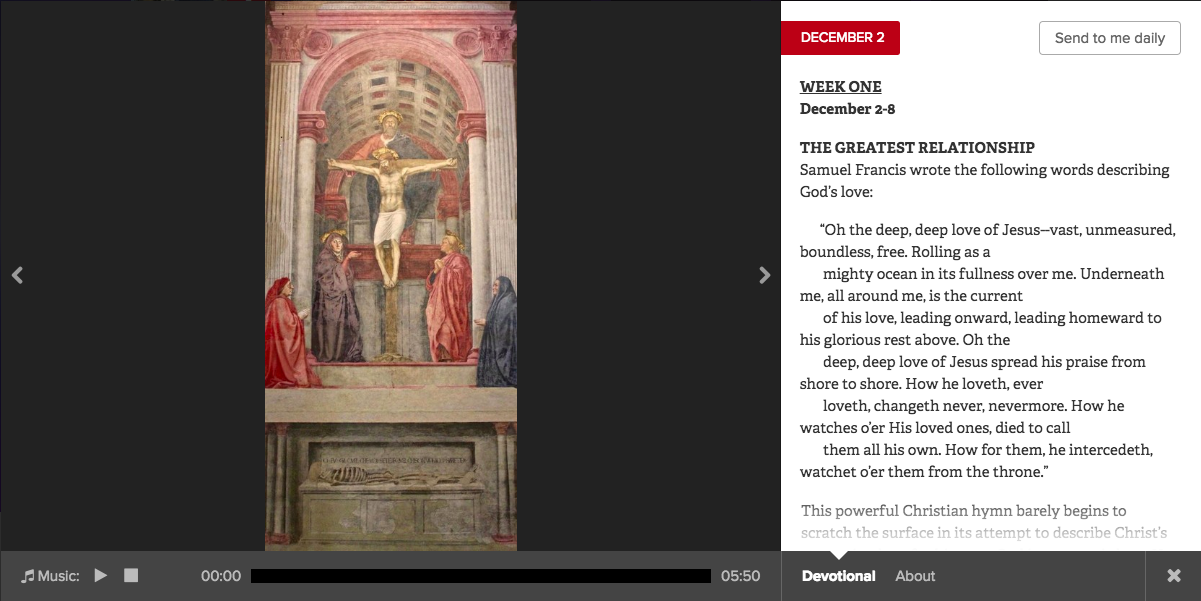1201x601 pixels.
Task: Click the Send to me daily button
Action: click(x=1110, y=38)
